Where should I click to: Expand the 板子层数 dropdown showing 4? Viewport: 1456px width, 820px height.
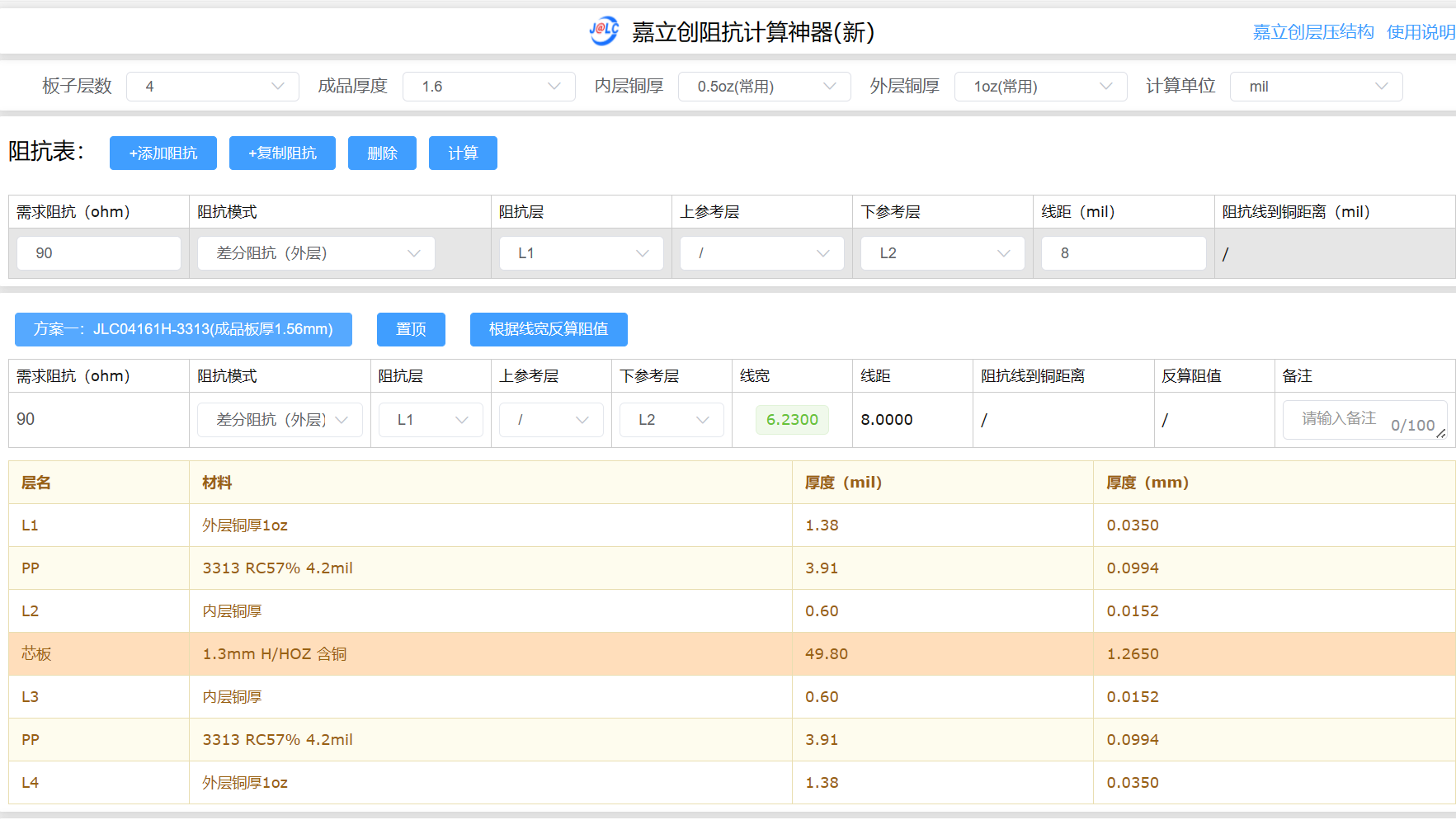(213, 87)
